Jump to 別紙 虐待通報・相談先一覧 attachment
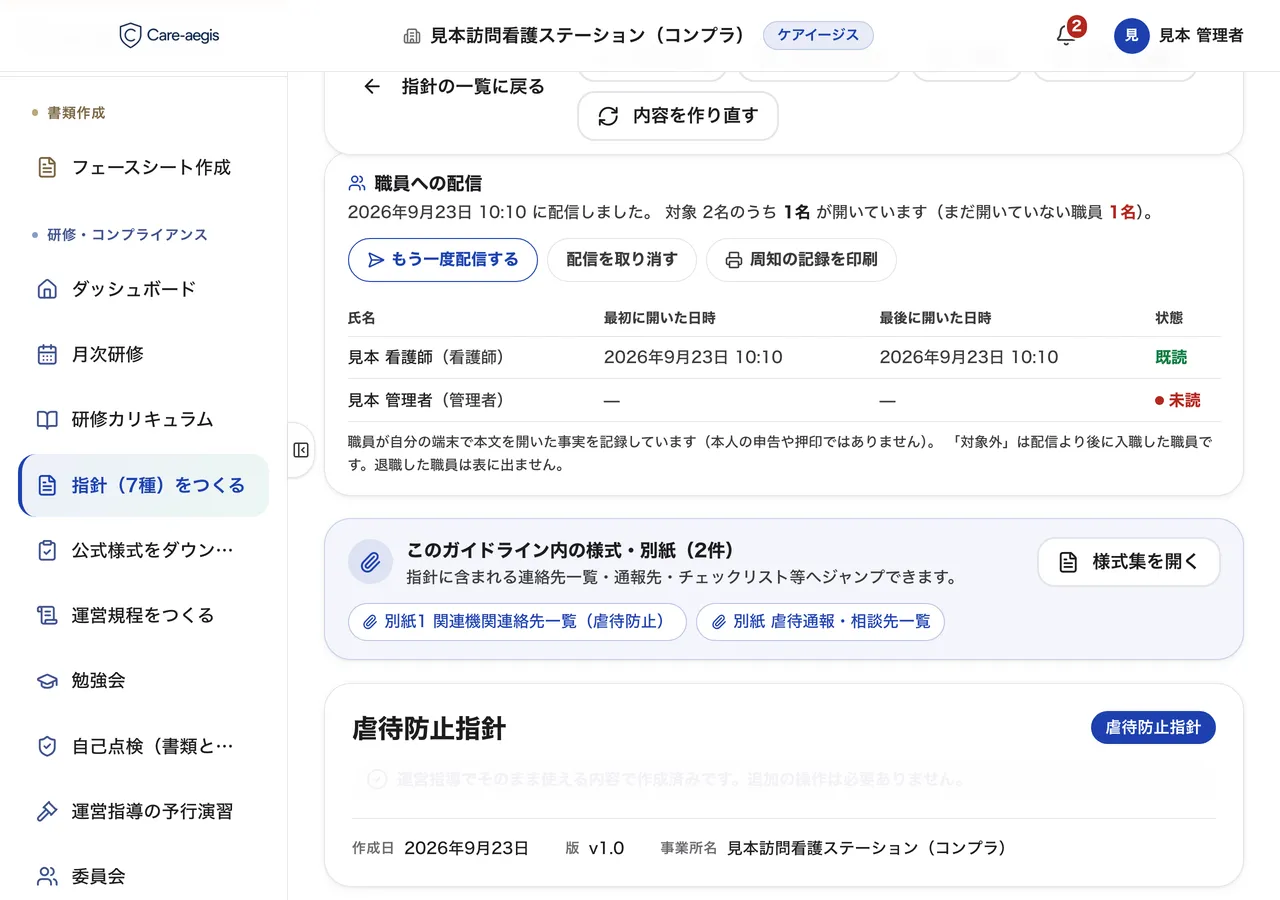The width and height of the screenshot is (1280, 900). coord(820,621)
